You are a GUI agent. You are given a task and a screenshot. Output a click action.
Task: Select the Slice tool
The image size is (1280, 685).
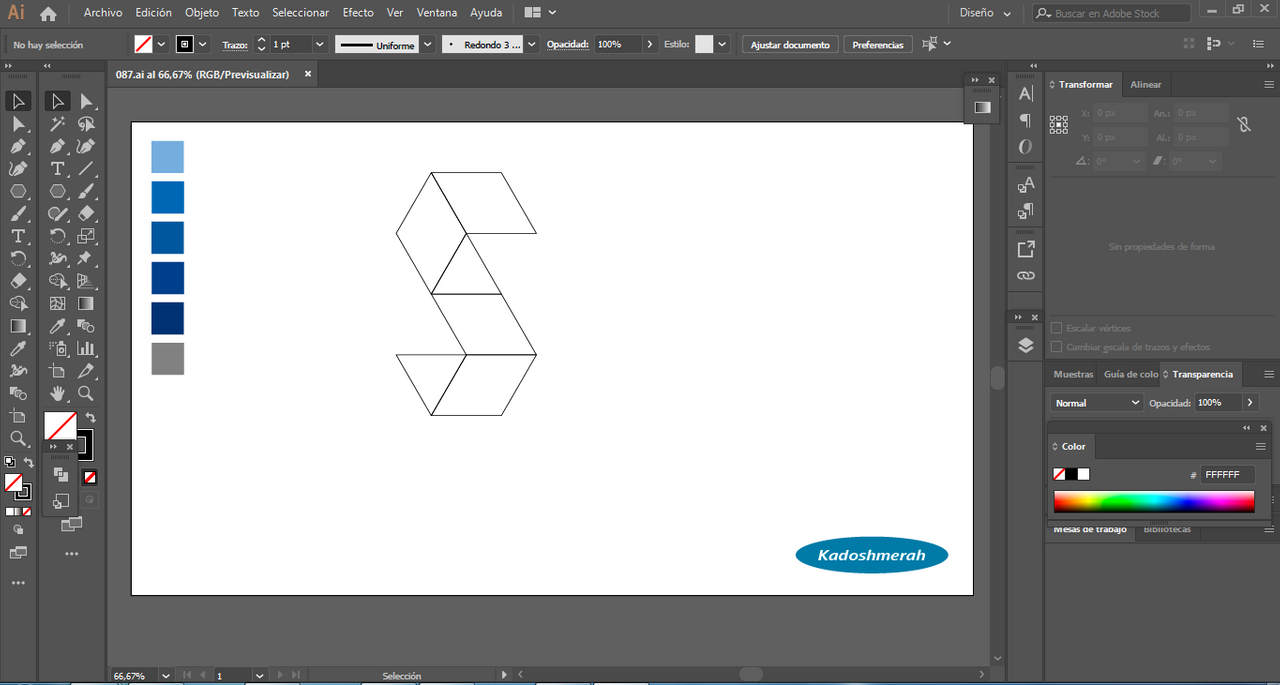(x=87, y=371)
